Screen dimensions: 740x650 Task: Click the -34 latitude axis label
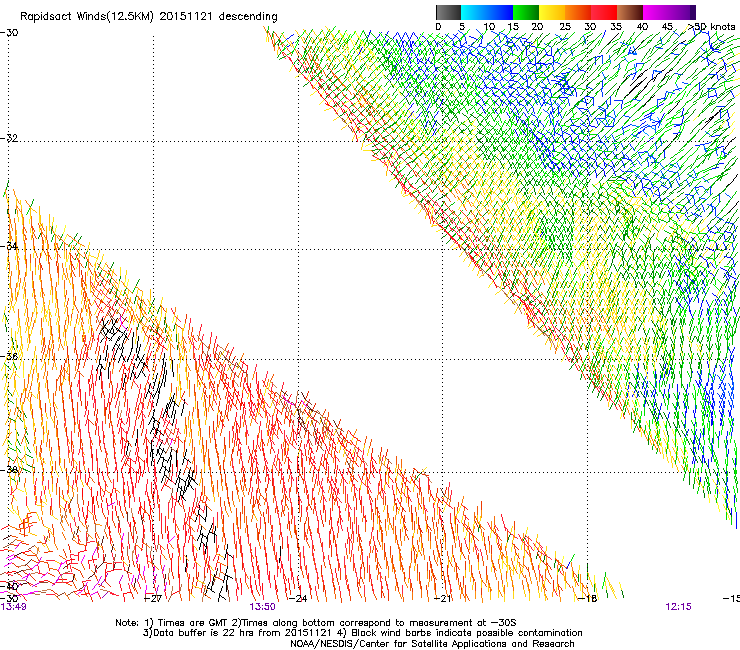(9, 246)
